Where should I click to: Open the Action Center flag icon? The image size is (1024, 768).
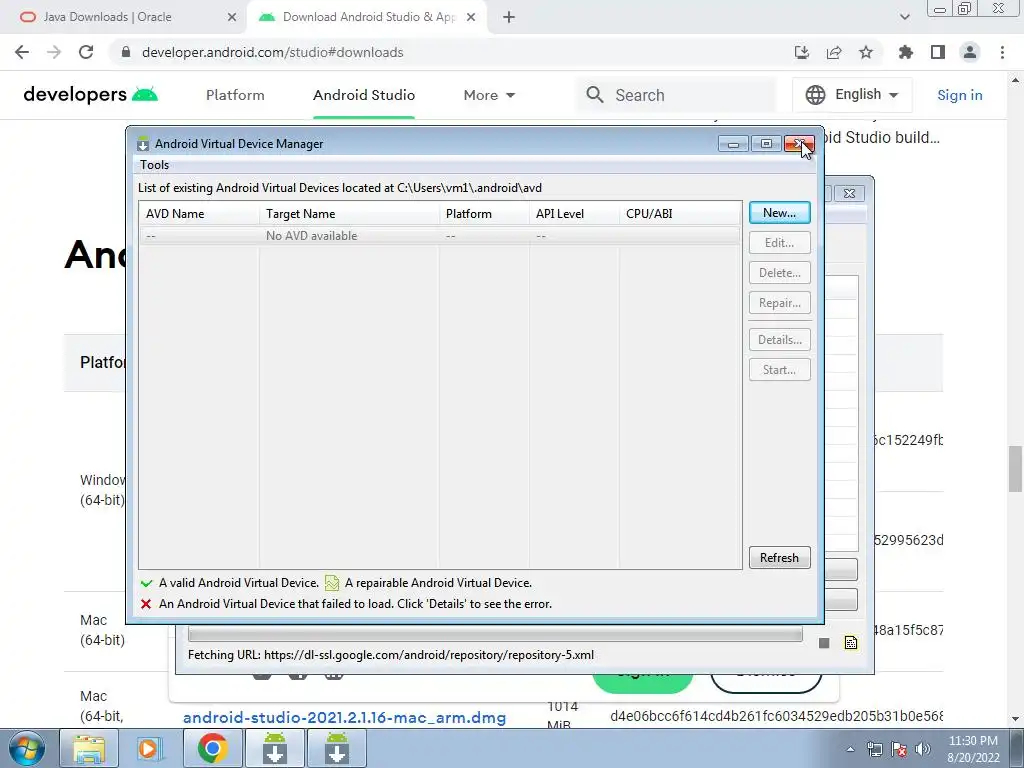tap(899, 749)
